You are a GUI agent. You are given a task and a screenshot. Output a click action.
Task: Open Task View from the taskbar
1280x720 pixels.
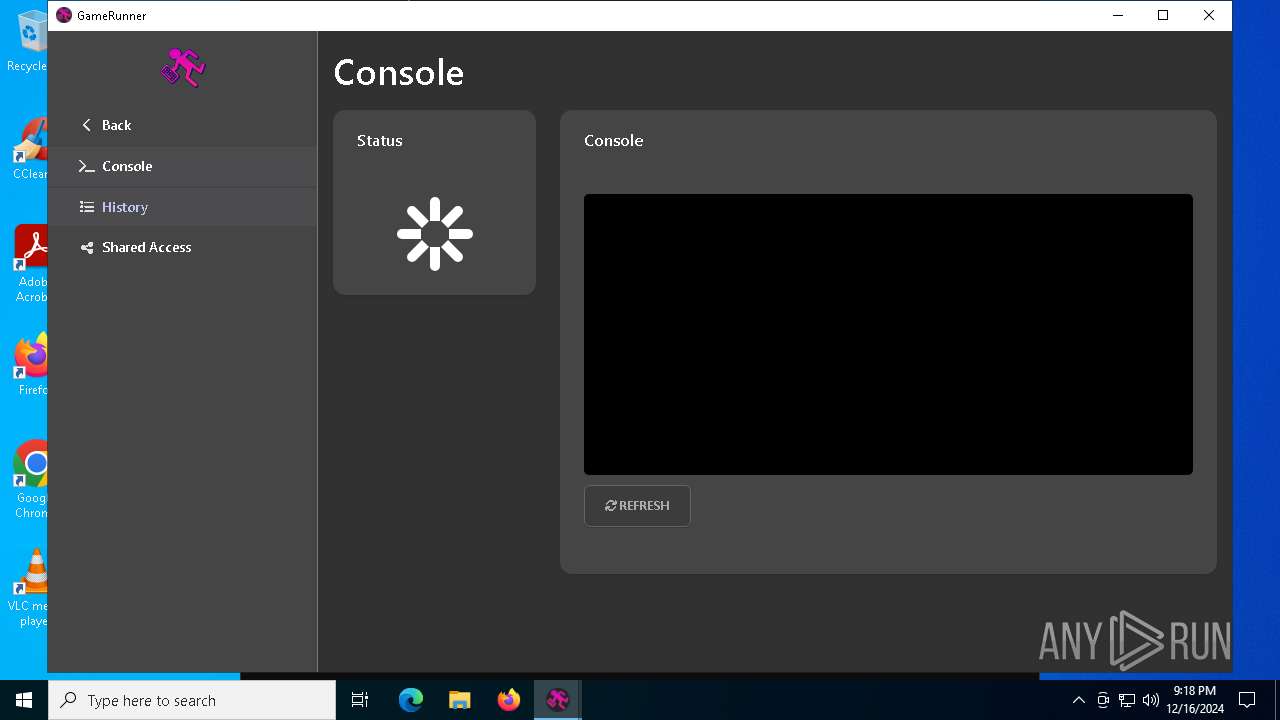[x=360, y=700]
